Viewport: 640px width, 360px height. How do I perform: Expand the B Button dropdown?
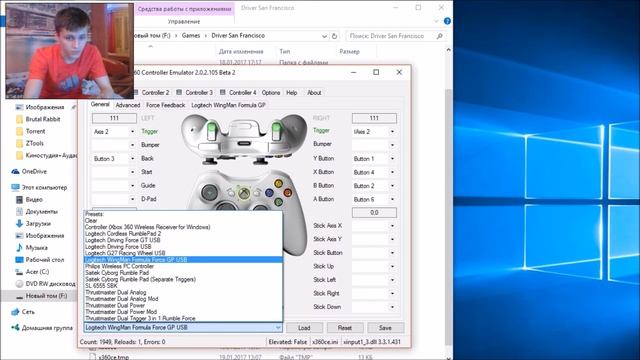[392, 186]
